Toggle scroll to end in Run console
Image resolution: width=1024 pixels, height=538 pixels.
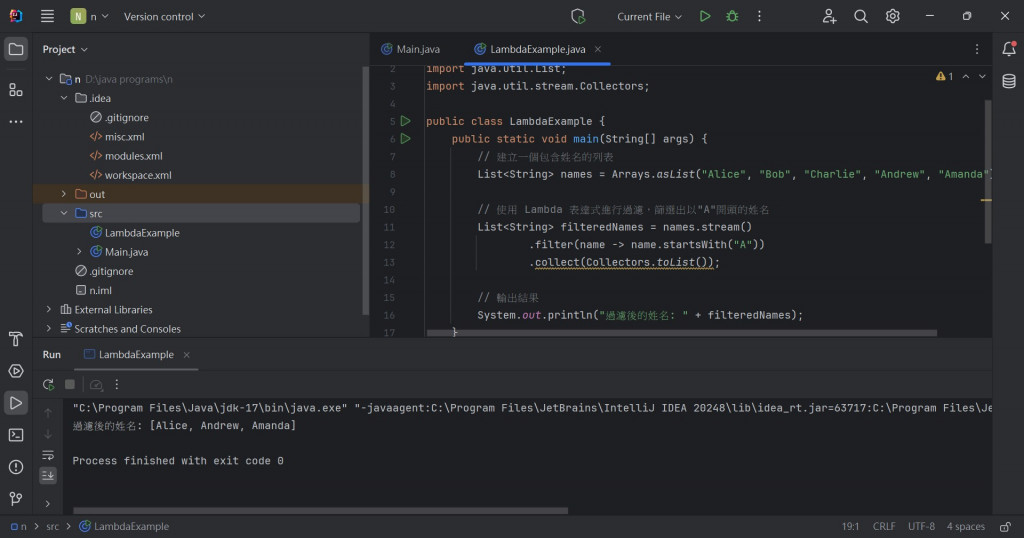[48, 475]
